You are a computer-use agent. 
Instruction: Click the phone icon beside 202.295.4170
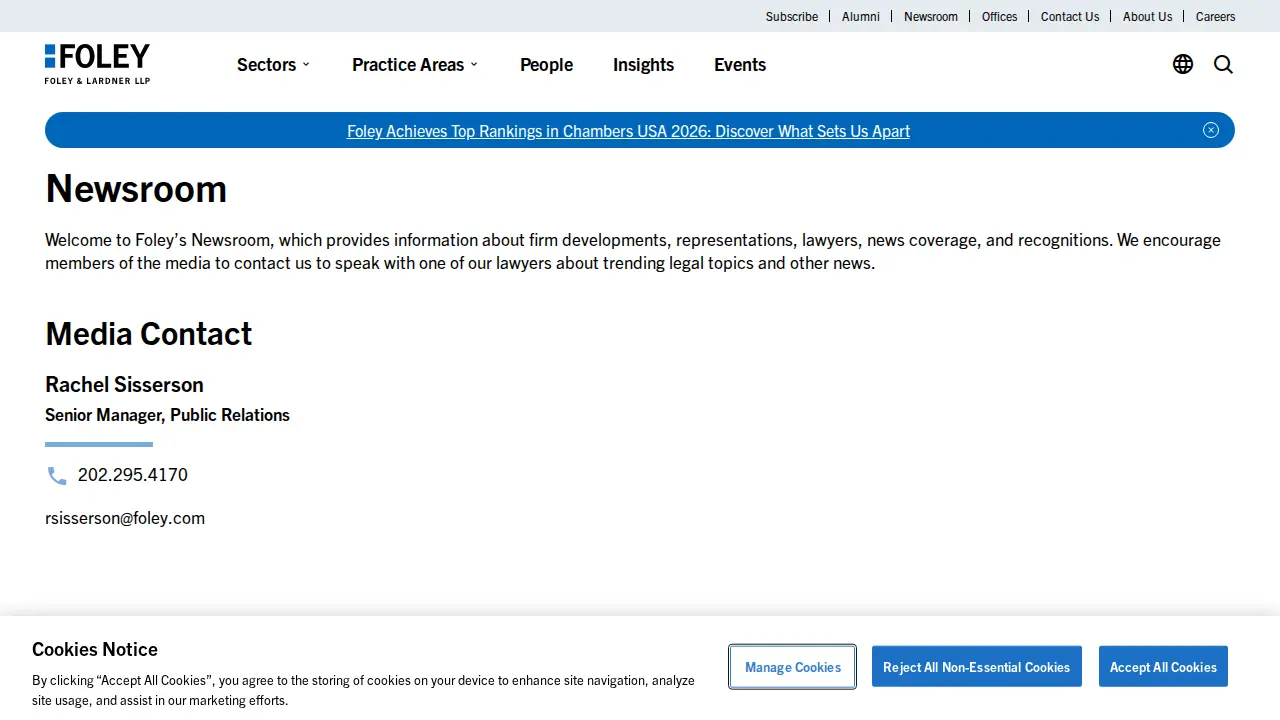[57, 476]
